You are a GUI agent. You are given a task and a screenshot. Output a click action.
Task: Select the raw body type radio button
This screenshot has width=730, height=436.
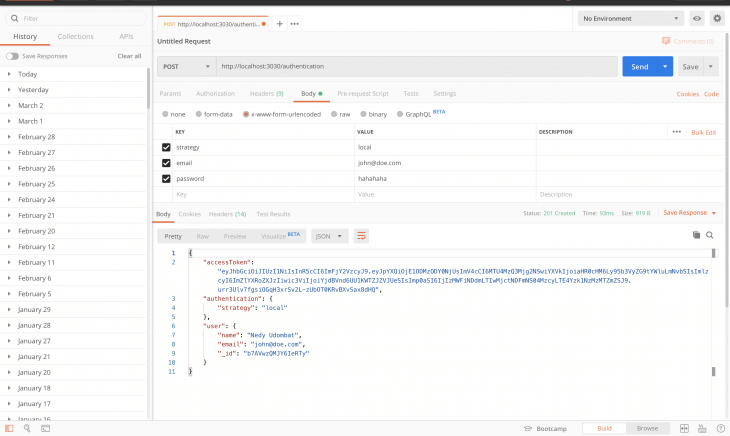tap(336, 114)
